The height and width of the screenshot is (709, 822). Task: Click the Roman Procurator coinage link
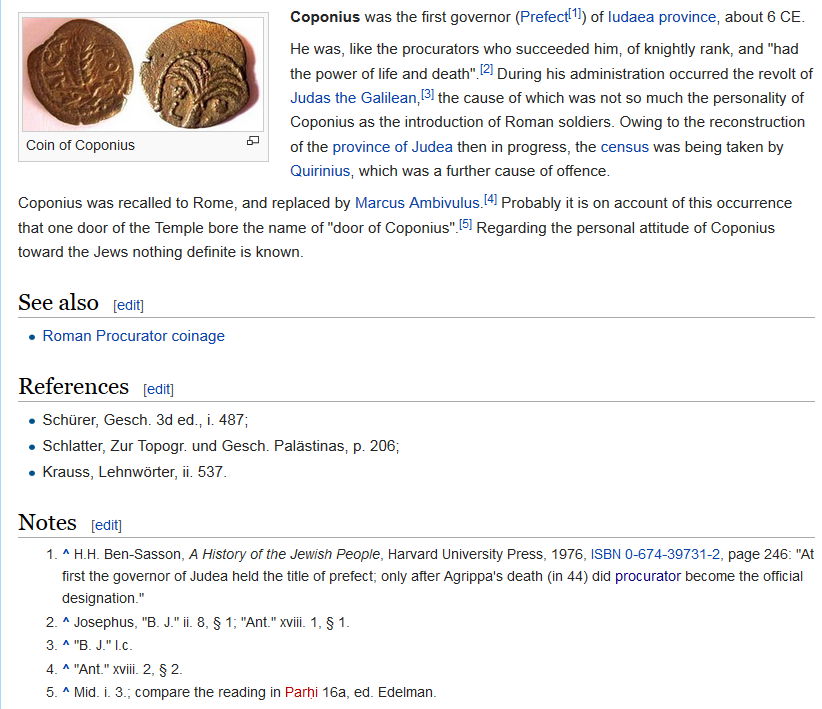click(133, 336)
